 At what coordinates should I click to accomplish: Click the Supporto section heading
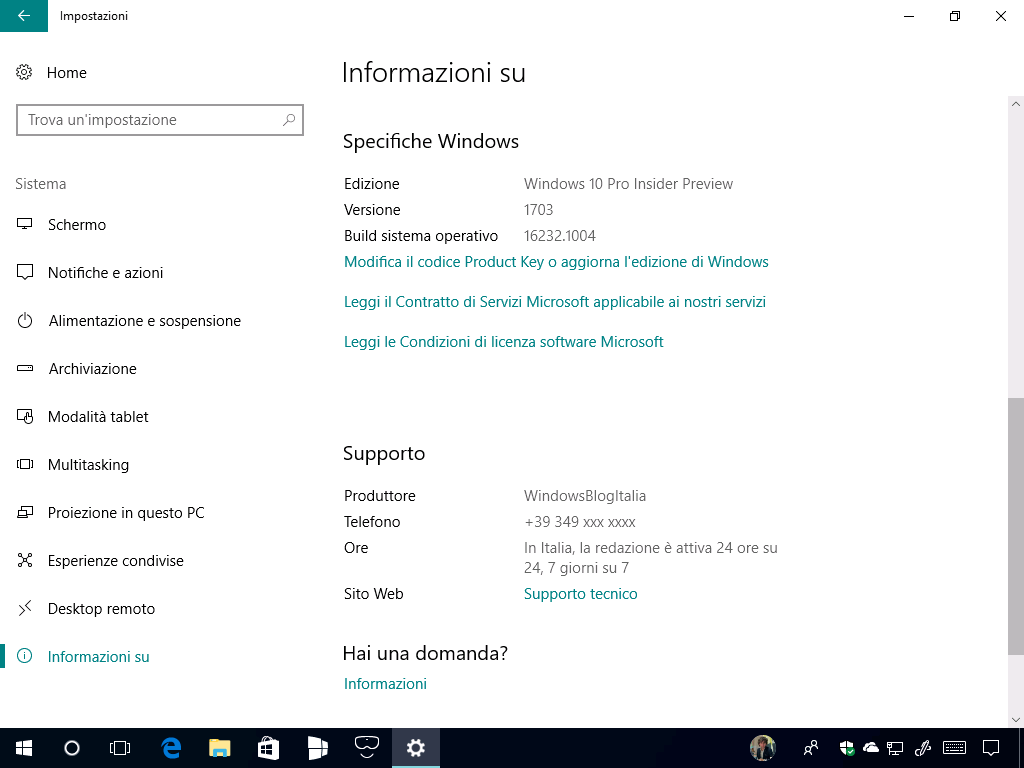384,454
